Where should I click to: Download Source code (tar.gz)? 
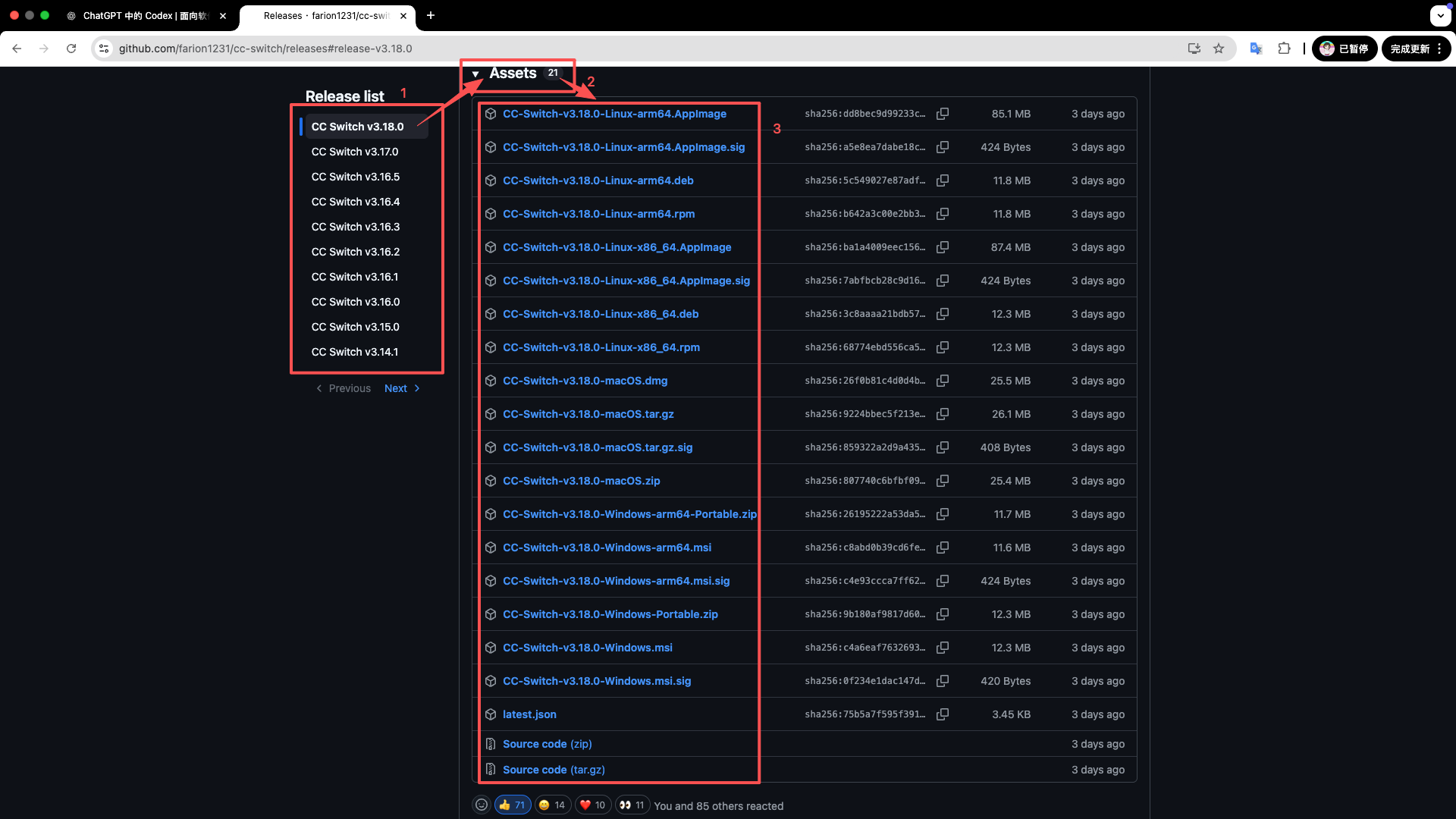pyautogui.click(x=554, y=770)
